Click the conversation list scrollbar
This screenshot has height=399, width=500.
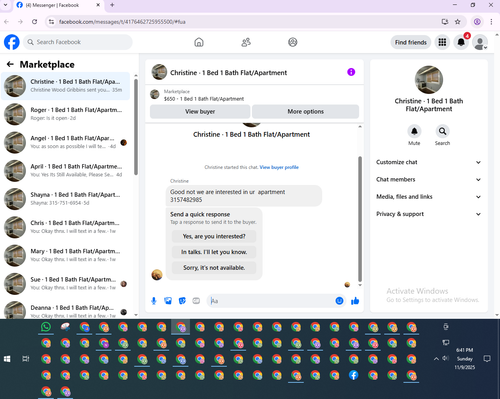(136, 127)
